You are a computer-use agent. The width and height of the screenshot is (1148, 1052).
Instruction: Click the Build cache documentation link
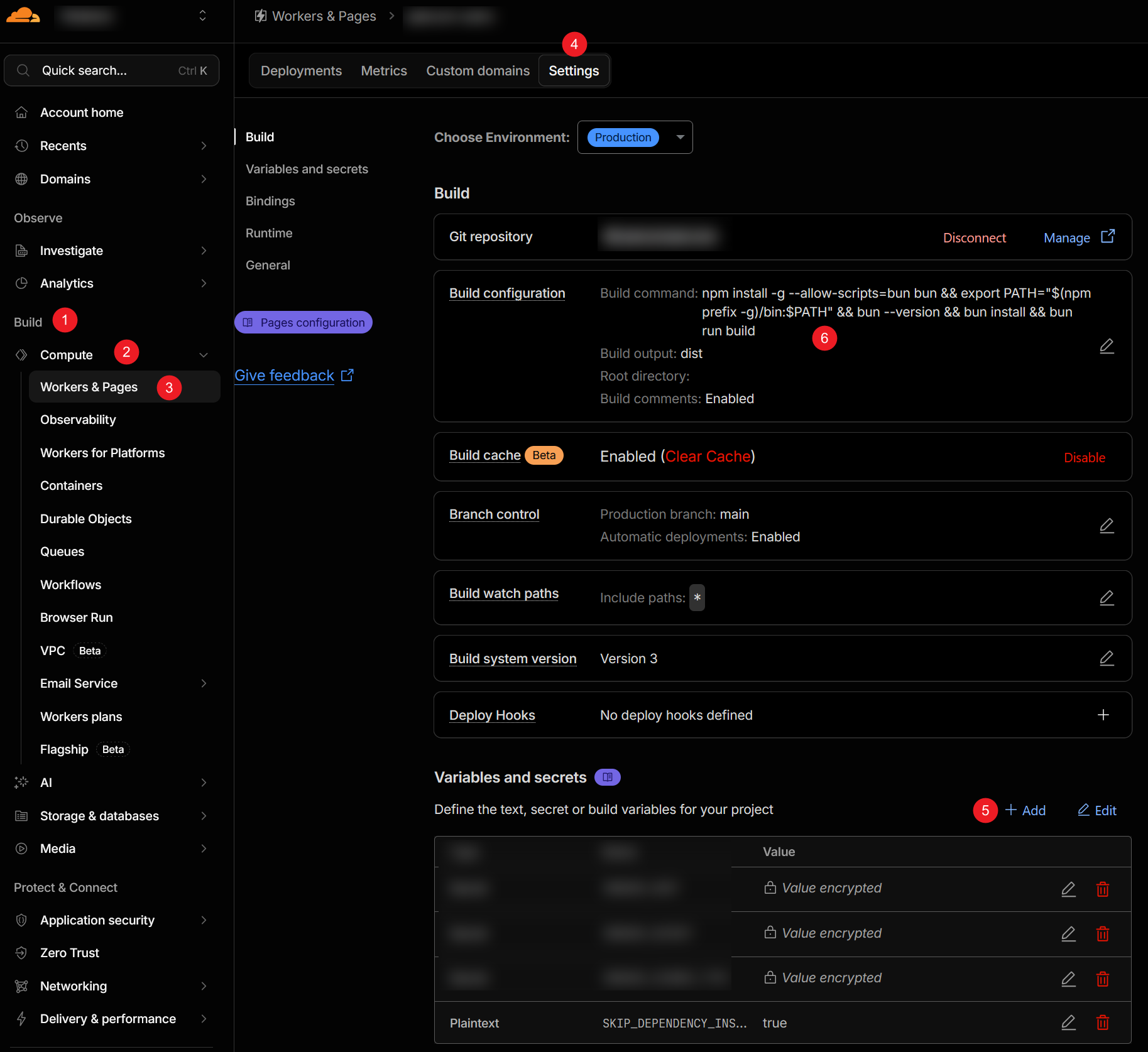pyautogui.click(x=484, y=455)
